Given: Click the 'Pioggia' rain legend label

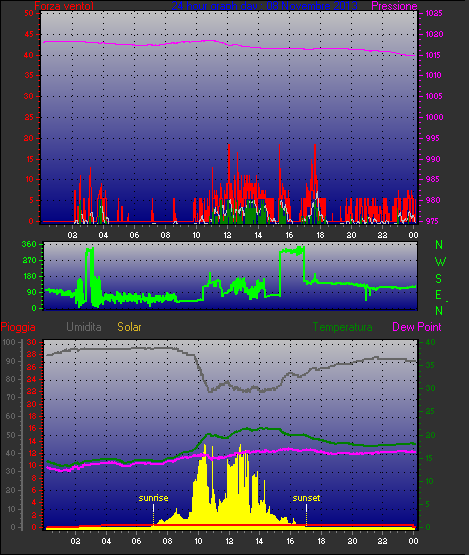Looking at the screenshot, I should click(x=18, y=327).
